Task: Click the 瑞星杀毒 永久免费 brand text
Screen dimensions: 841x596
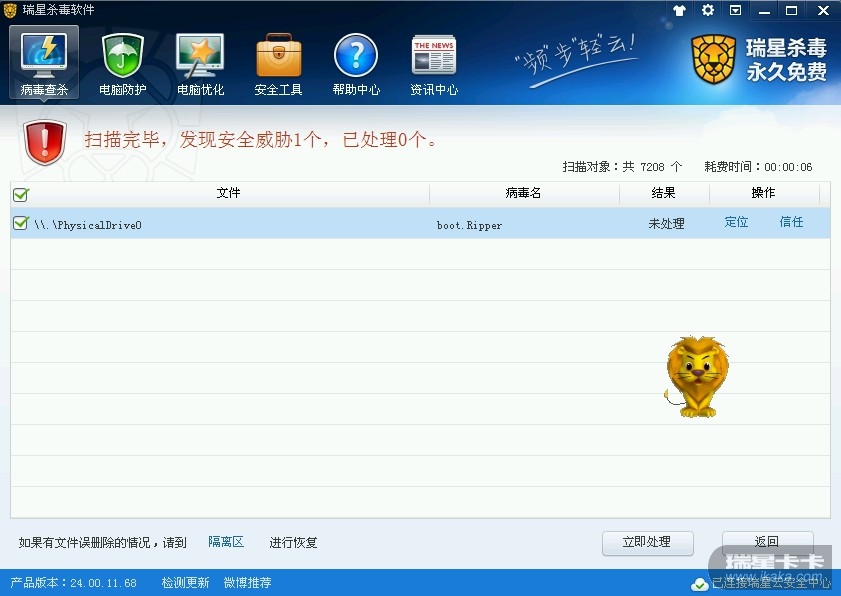Action: click(786, 60)
